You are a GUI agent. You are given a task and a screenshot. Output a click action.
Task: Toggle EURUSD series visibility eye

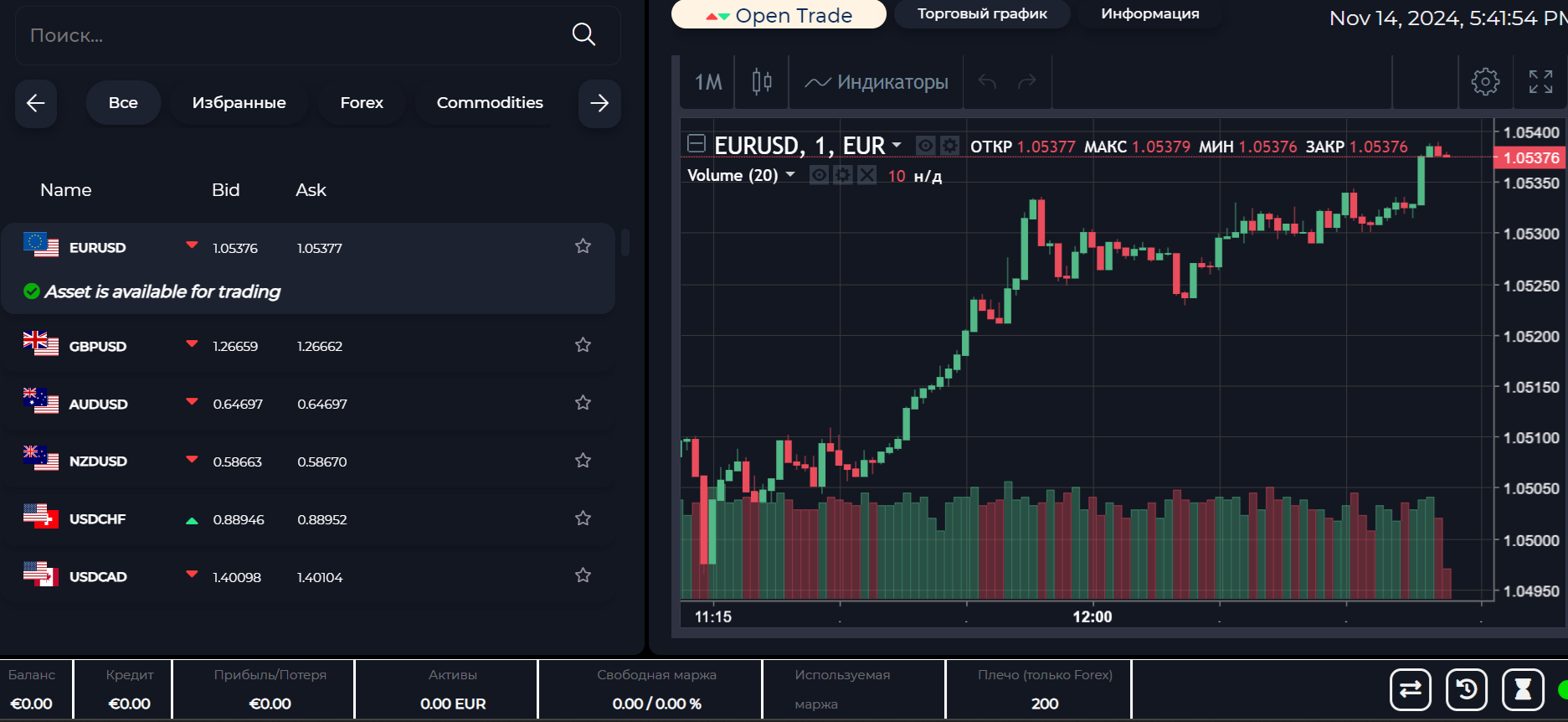pyautogui.click(x=925, y=146)
